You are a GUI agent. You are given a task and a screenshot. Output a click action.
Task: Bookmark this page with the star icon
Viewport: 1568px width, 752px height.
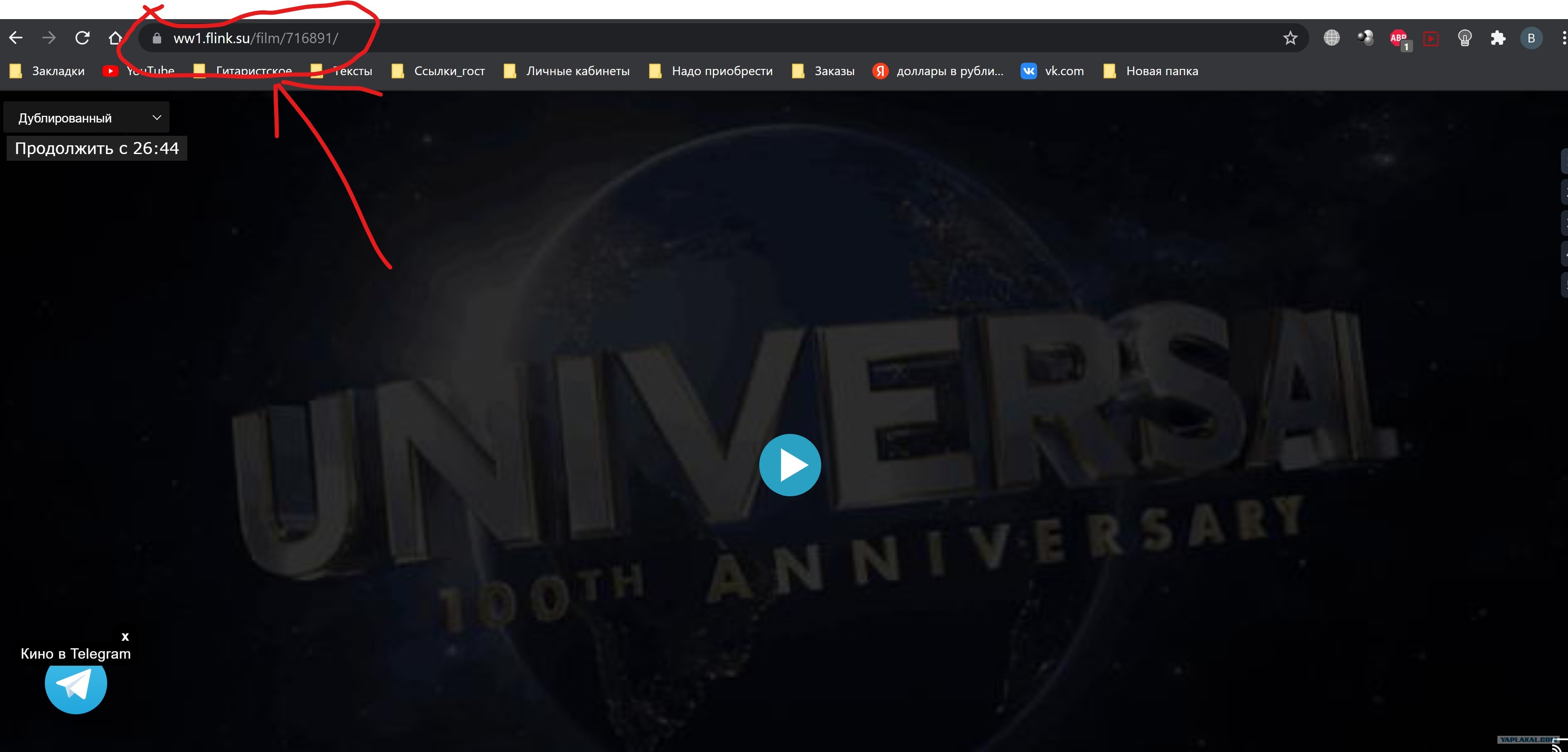pos(1290,38)
